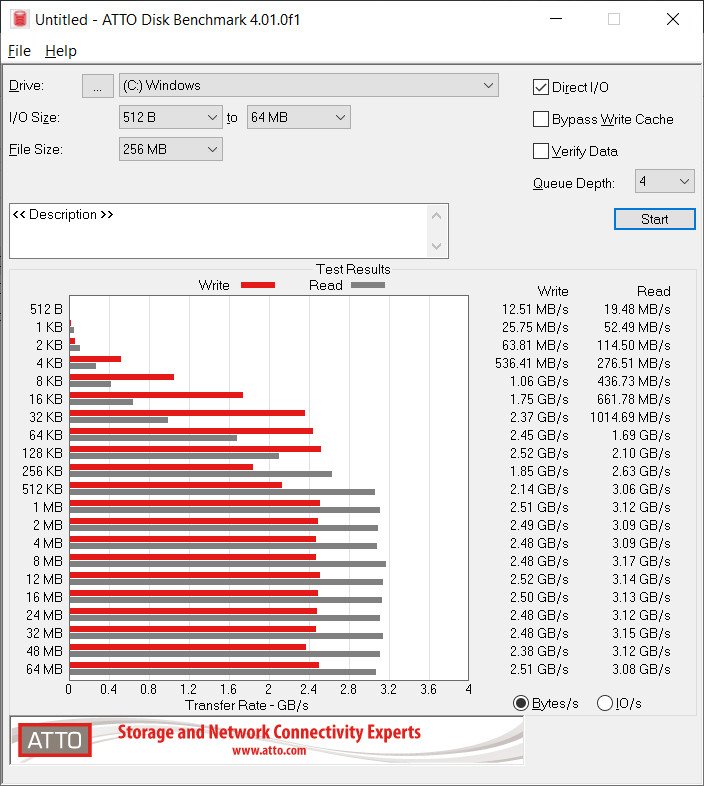Click the 3.06 GB/s read value for 512 KB
704x786 pixels.
(641, 489)
